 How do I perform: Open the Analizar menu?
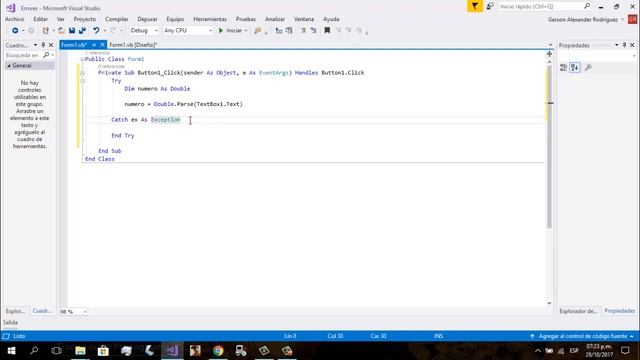click(275, 19)
